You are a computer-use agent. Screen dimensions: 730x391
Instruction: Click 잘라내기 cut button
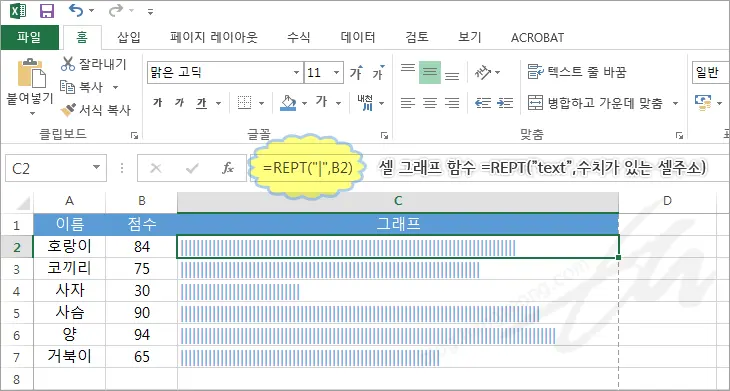[94, 64]
